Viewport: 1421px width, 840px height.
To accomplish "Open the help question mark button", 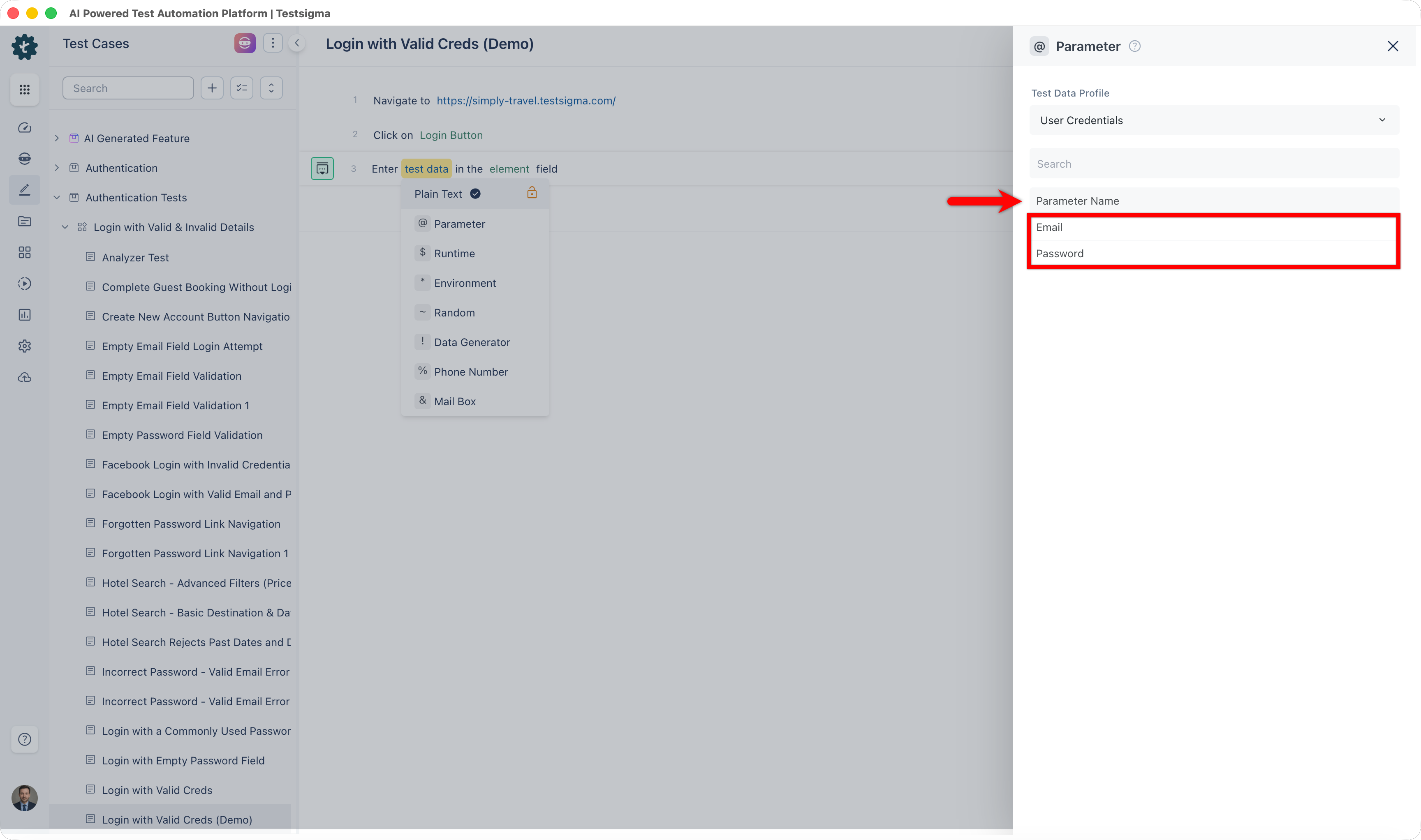I will coord(24,739).
